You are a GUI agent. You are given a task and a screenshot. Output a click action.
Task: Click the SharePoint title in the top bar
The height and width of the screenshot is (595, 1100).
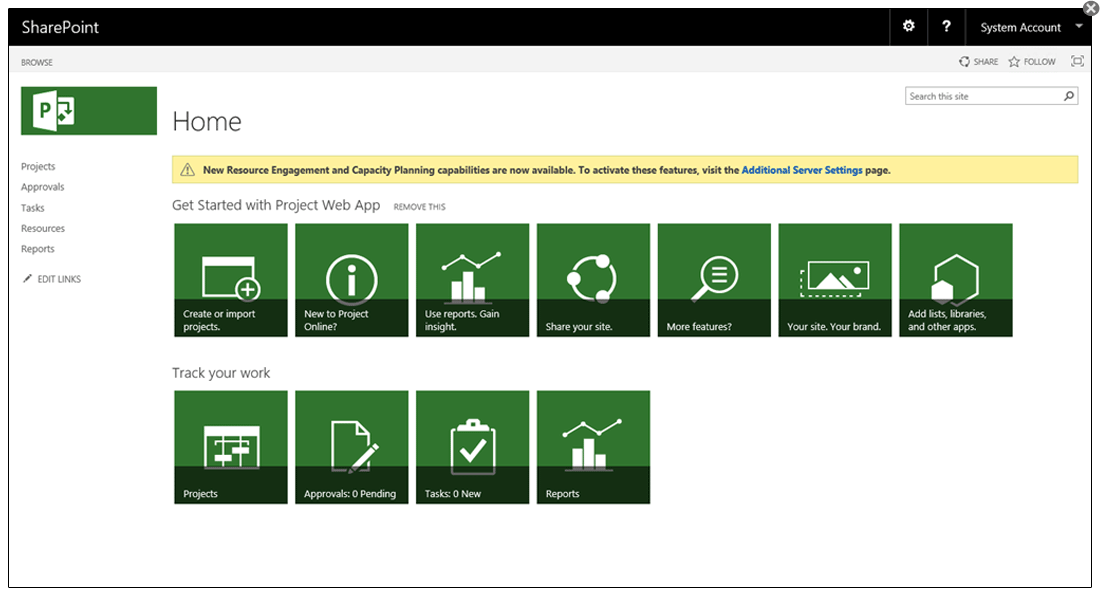pos(60,27)
